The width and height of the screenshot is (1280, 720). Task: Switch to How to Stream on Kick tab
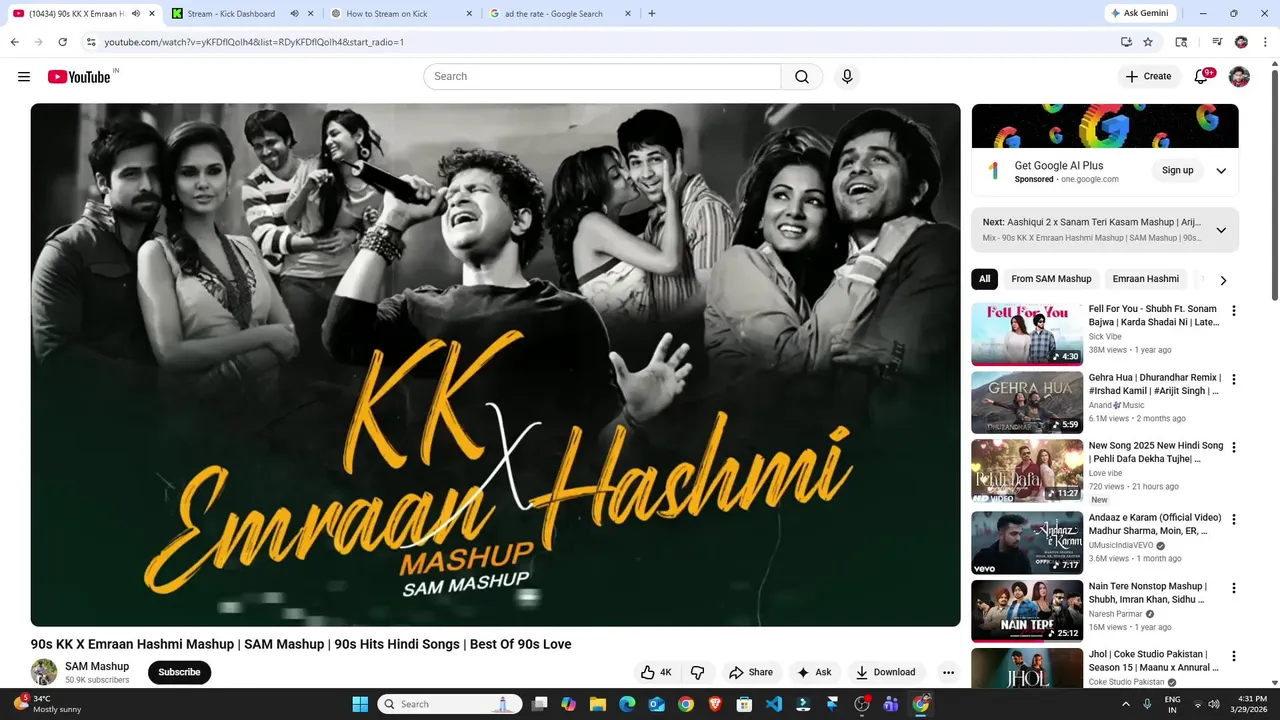(x=402, y=14)
